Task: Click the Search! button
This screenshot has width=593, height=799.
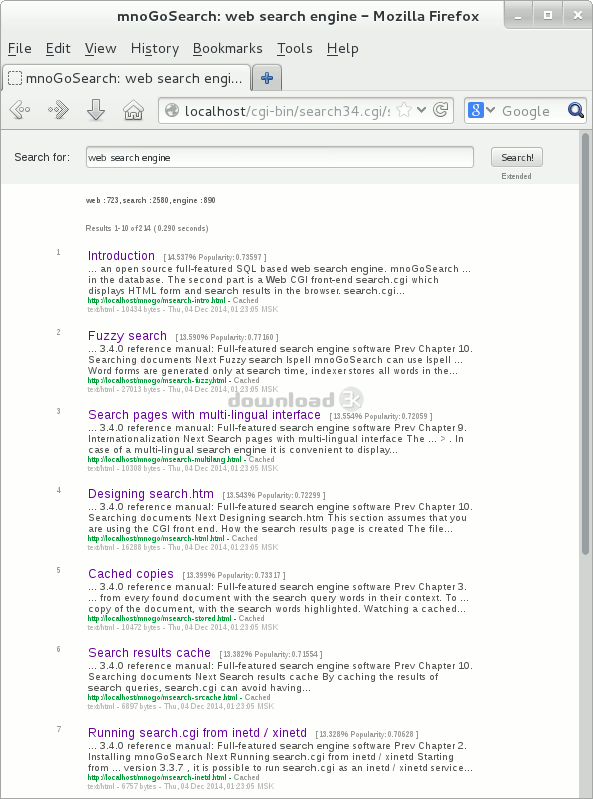Action: coord(517,157)
